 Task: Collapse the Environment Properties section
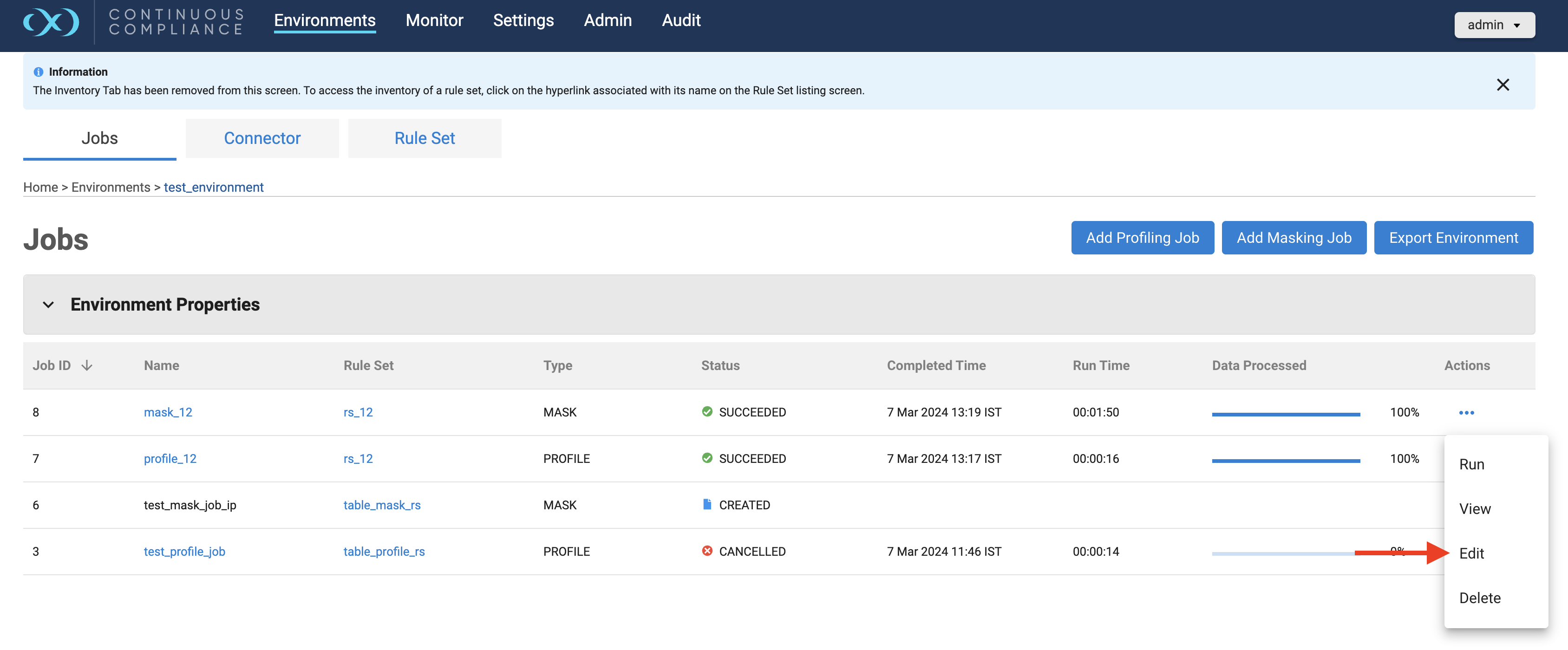[48, 304]
